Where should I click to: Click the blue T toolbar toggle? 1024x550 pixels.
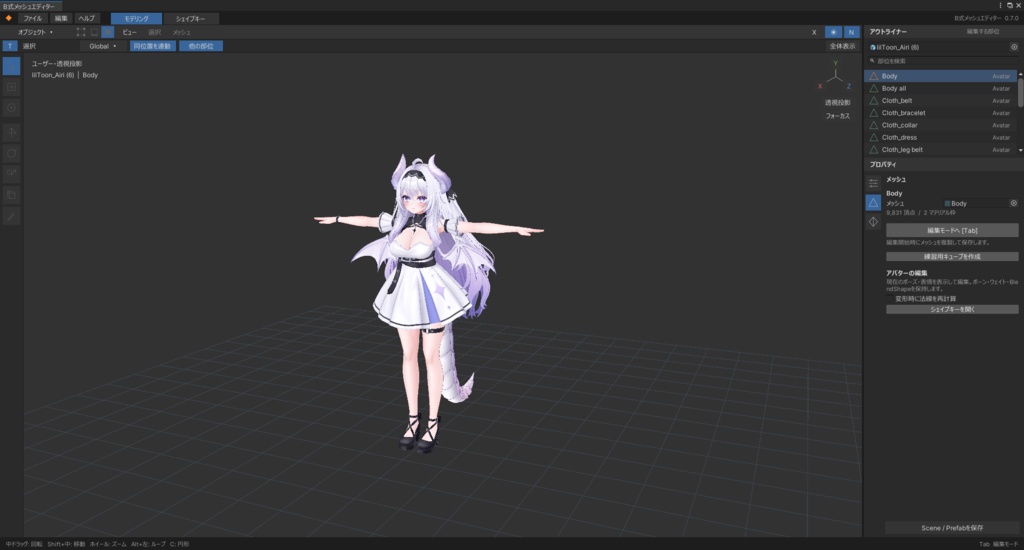pos(10,46)
